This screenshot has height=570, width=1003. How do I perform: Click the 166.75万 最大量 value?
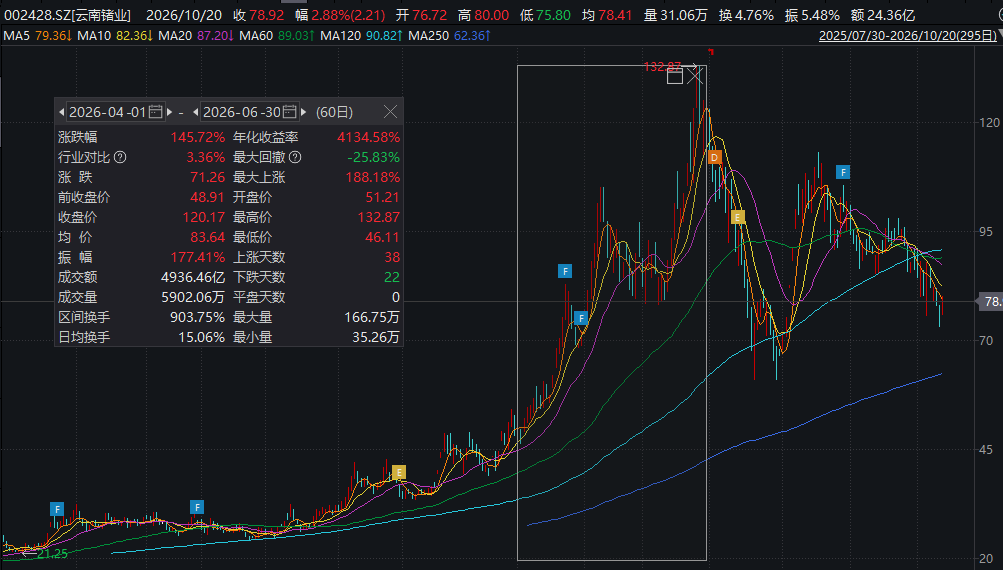click(372, 317)
